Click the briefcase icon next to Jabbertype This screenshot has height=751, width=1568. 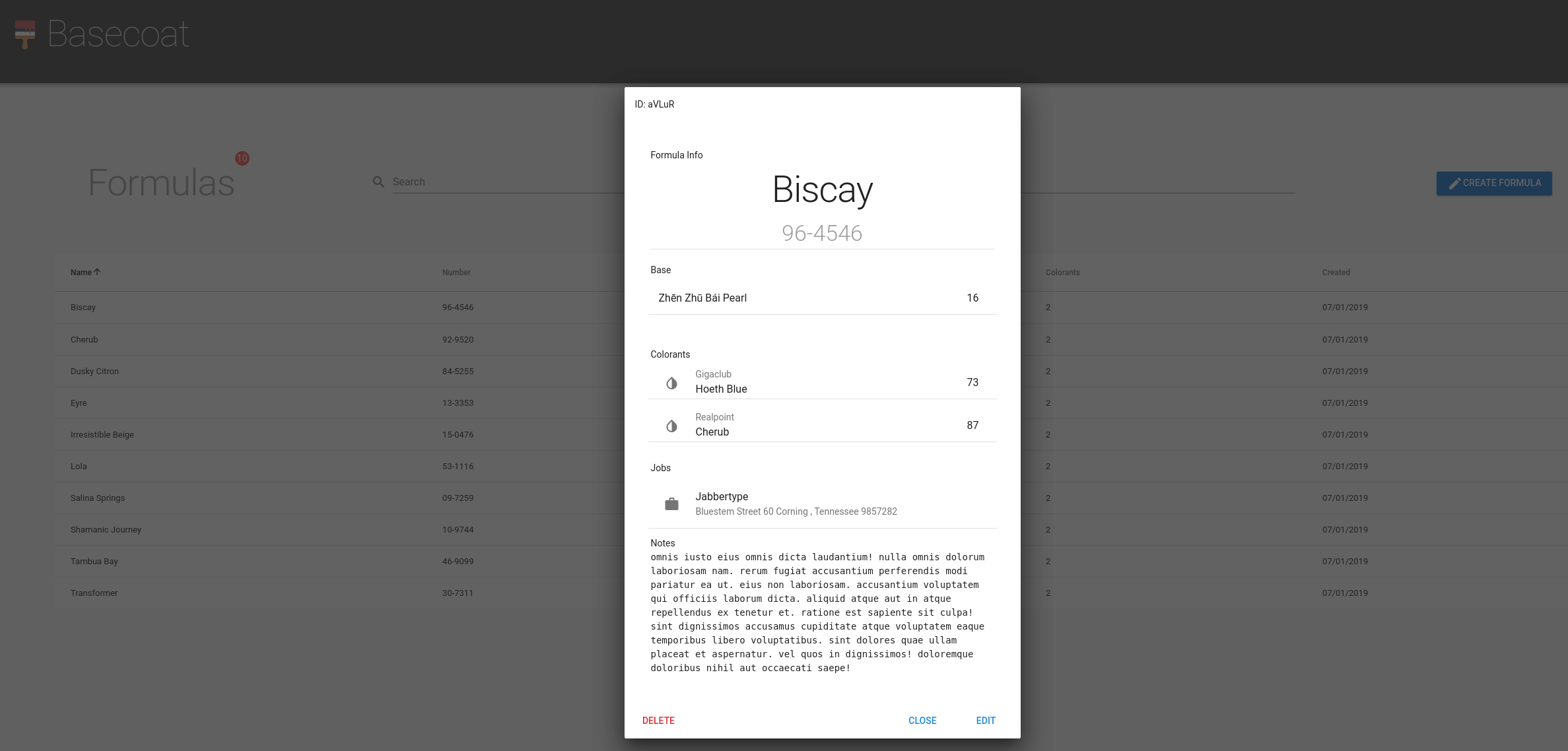click(672, 504)
